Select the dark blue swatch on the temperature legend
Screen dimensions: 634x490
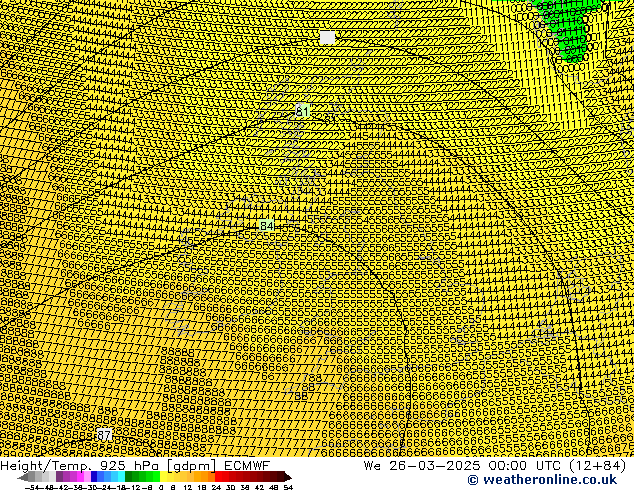click(94, 476)
